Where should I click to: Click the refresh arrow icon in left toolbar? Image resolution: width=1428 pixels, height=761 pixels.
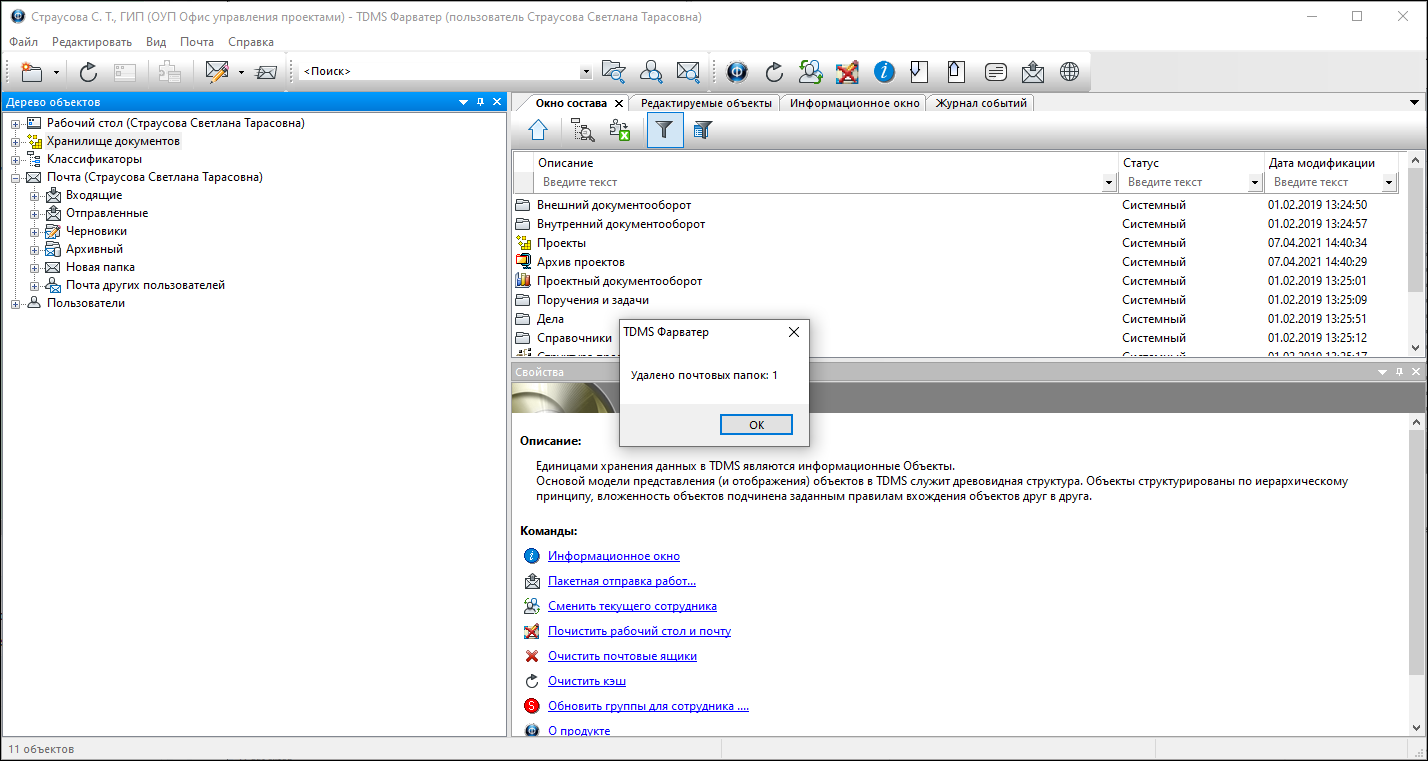coord(89,71)
